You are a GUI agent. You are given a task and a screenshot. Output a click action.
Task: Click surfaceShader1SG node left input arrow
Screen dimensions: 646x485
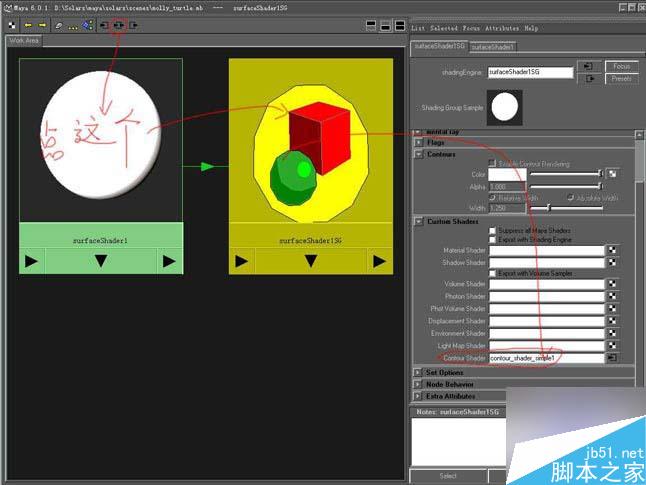point(241,261)
